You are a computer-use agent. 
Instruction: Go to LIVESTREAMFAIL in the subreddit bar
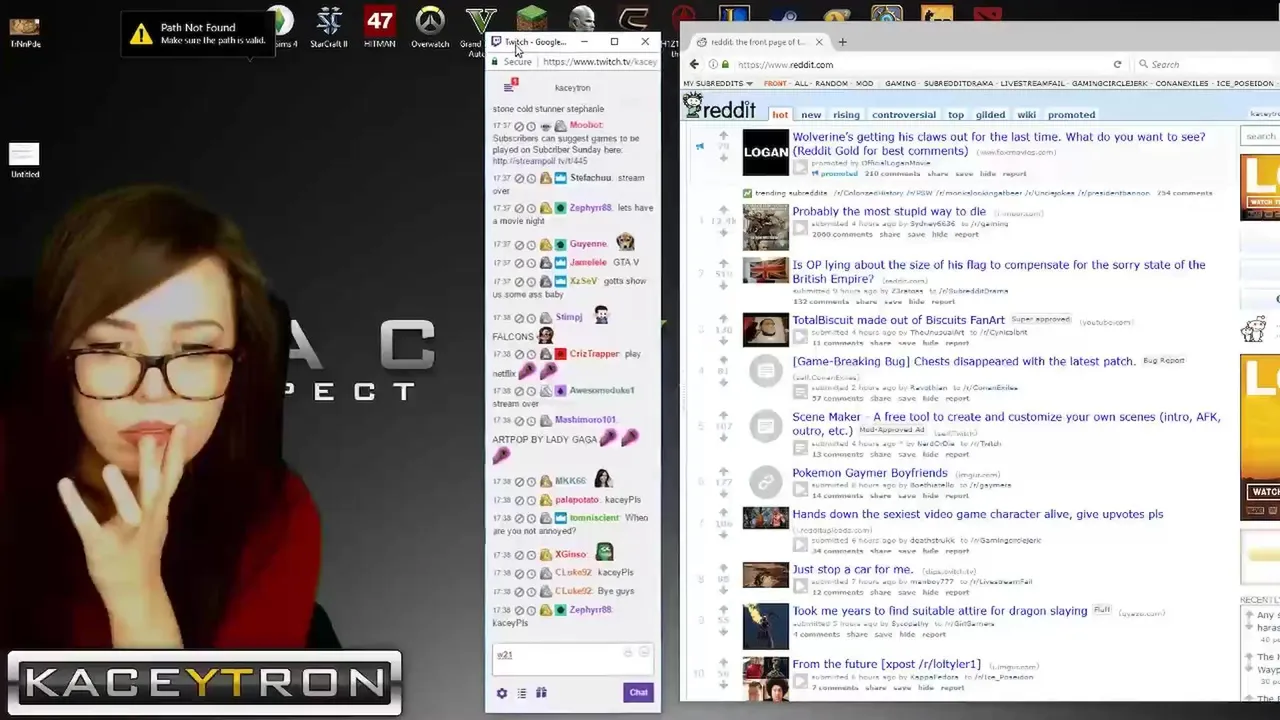coord(1032,84)
